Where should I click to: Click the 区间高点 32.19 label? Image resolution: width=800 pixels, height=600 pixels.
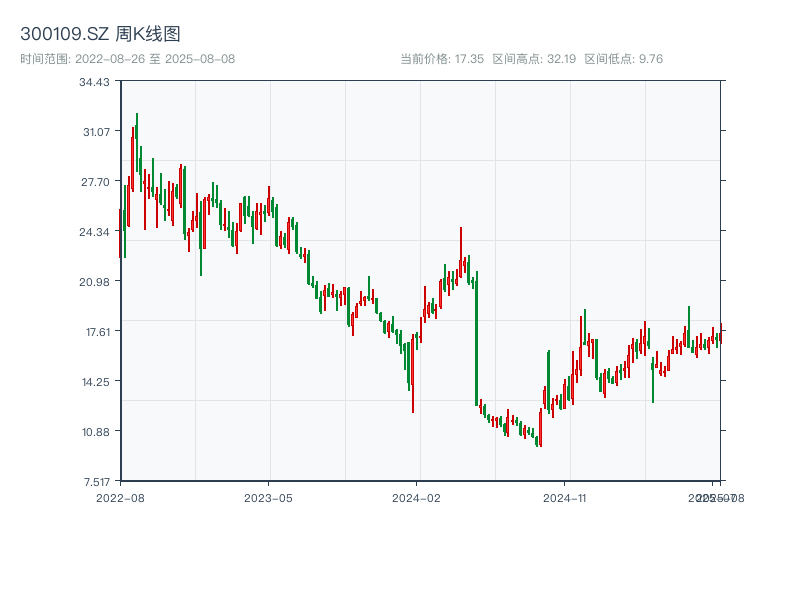click(534, 59)
